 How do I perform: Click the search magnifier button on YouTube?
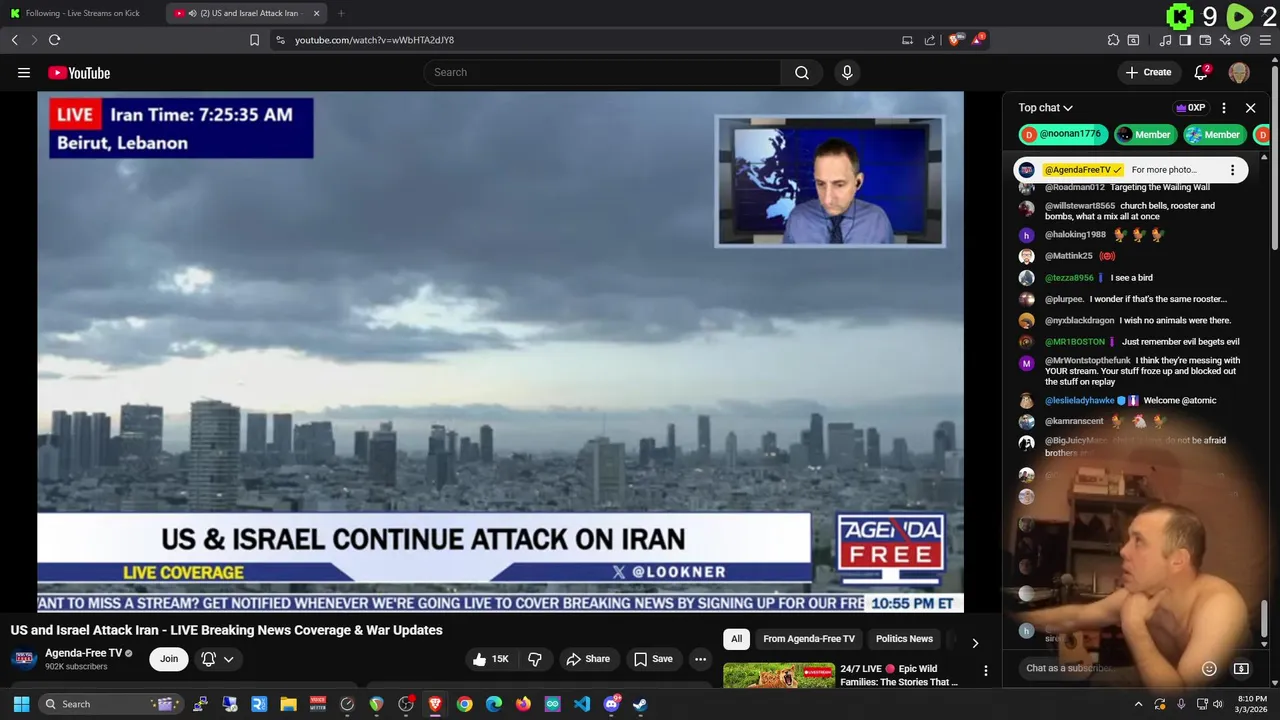pyautogui.click(x=802, y=72)
